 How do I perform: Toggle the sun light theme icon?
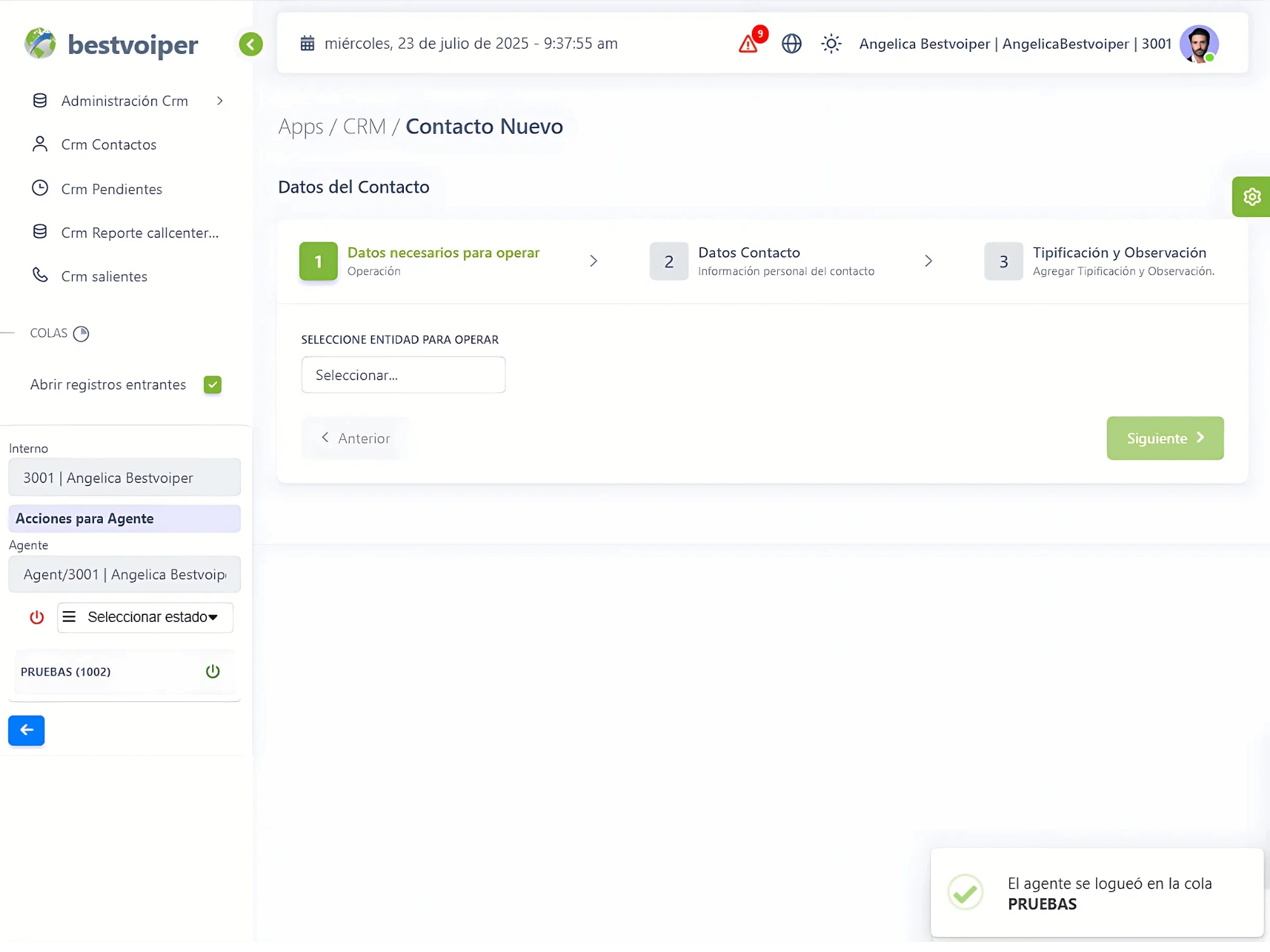(x=831, y=44)
